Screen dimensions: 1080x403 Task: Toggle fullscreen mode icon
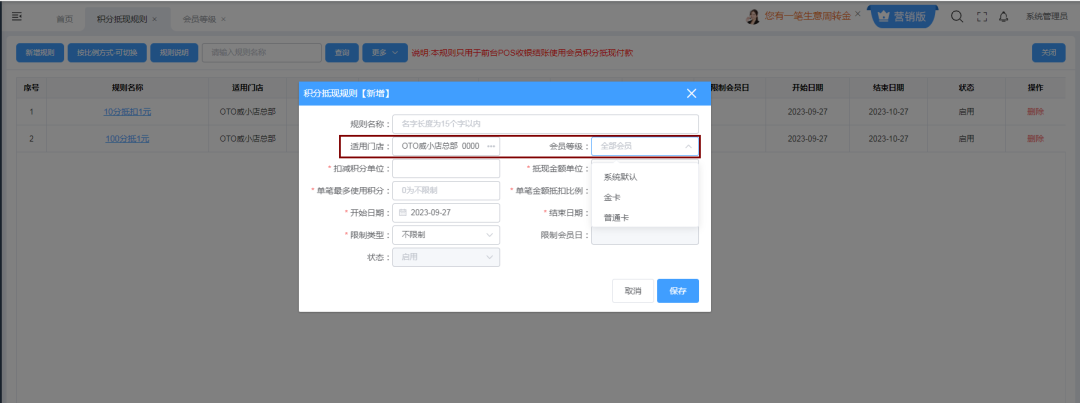981,17
